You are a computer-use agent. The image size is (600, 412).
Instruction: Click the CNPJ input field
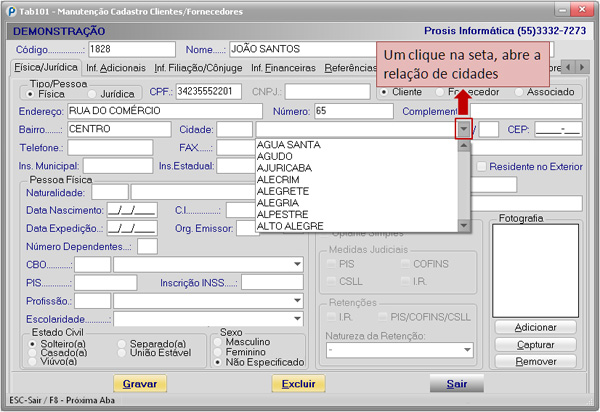pos(328,91)
